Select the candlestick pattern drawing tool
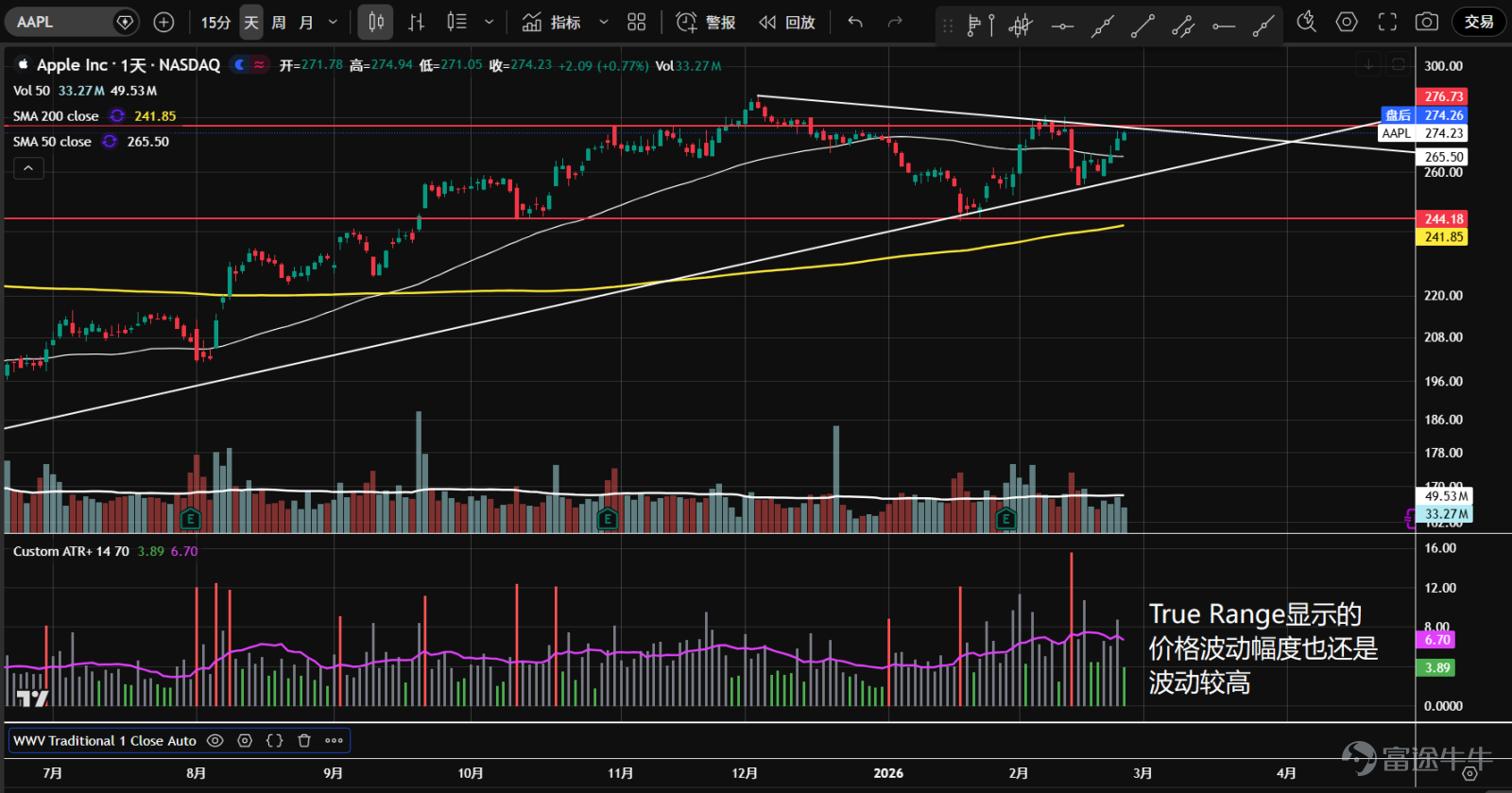Viewport: 1512px width, 793px height. pos(1021,26)
